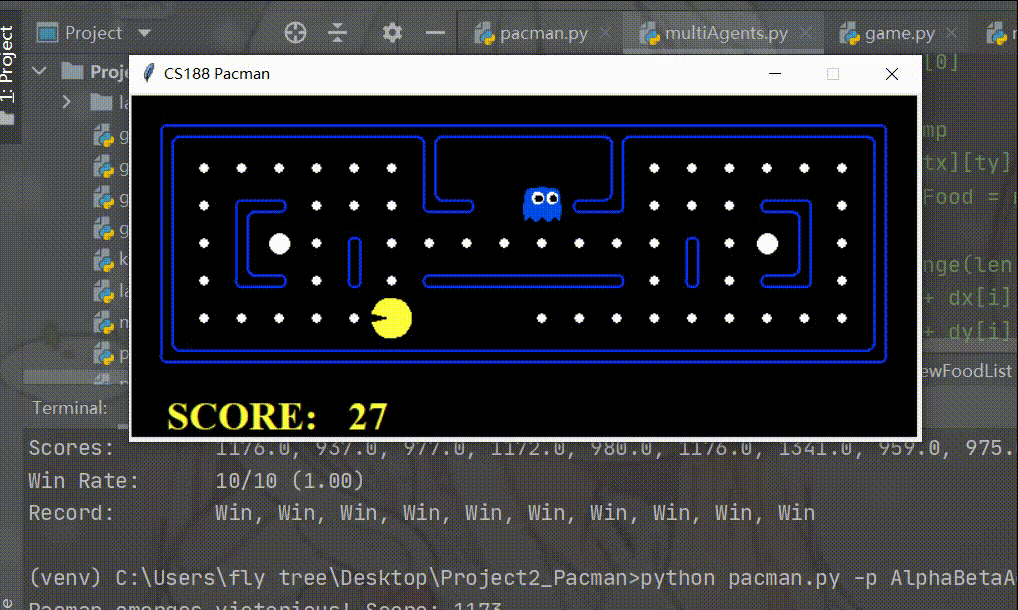Screen dimensions: 1018x610
Task: Click the CS188 Pacman title text
Action: point(217,73)
